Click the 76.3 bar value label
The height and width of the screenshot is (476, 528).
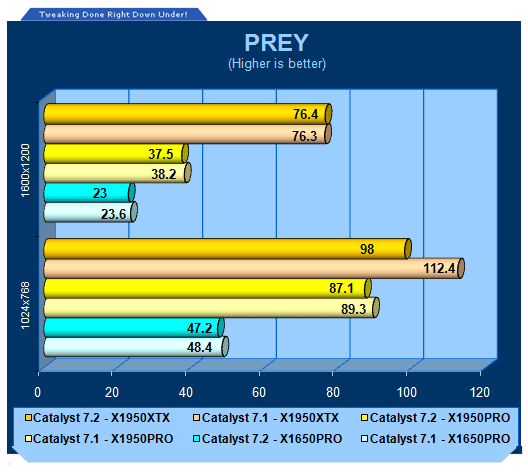304,136
